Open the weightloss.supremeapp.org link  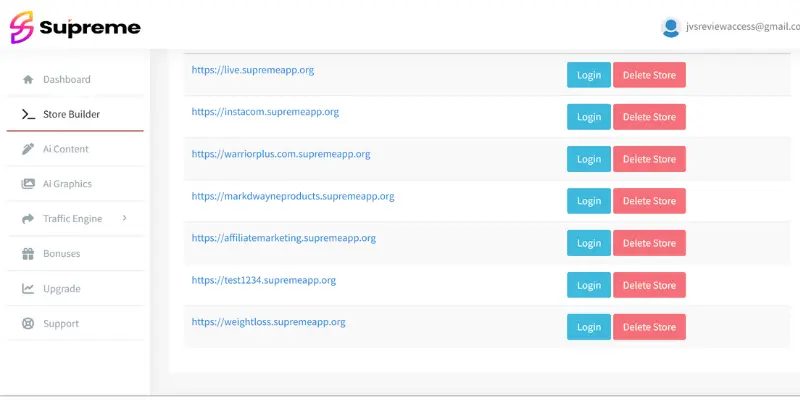[268, 322]
